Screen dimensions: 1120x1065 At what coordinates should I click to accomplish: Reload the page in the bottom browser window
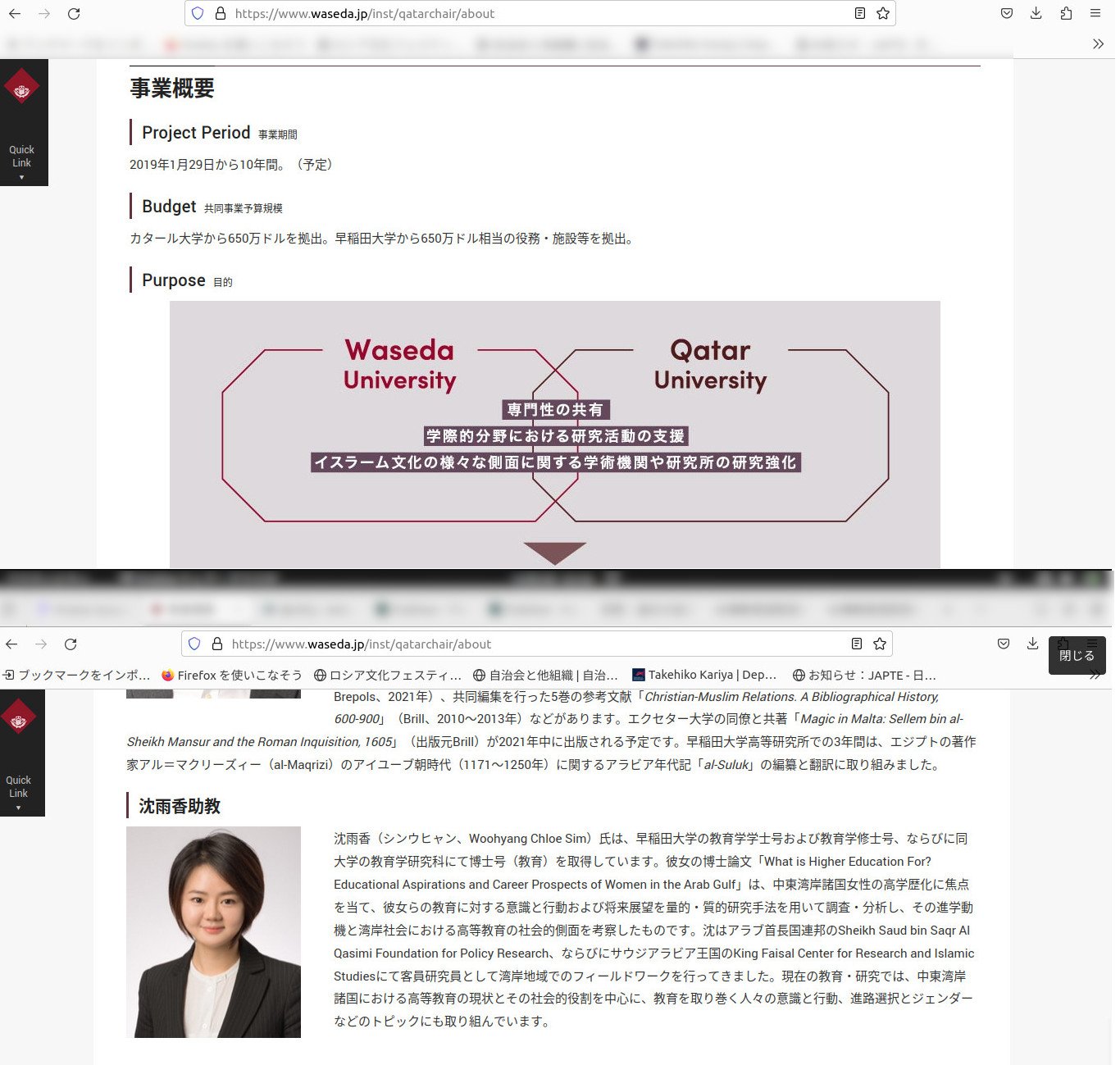(71, 644)
